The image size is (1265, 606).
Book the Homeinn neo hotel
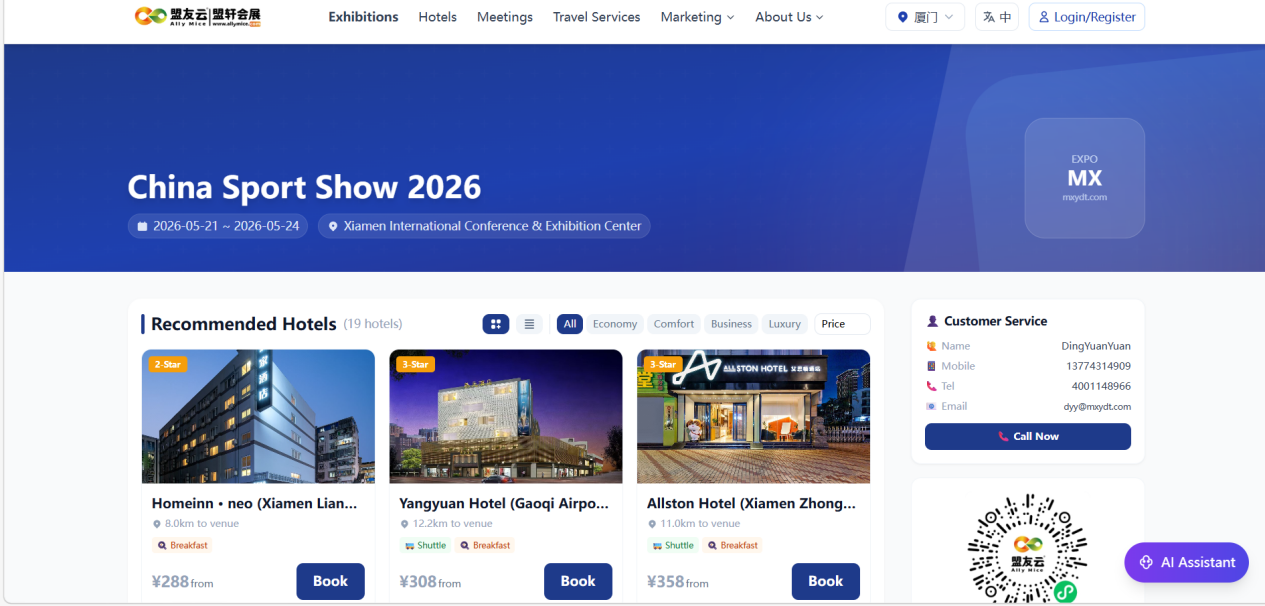click(330, 581)
